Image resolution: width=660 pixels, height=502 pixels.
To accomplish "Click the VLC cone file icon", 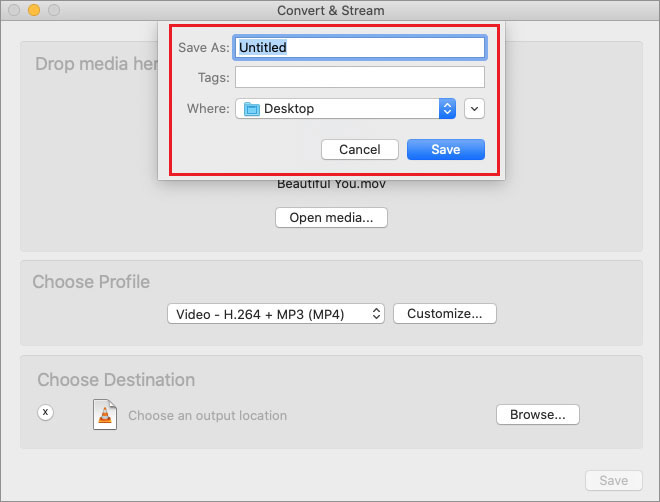I will pyautogui.click(x=104, y=414).
